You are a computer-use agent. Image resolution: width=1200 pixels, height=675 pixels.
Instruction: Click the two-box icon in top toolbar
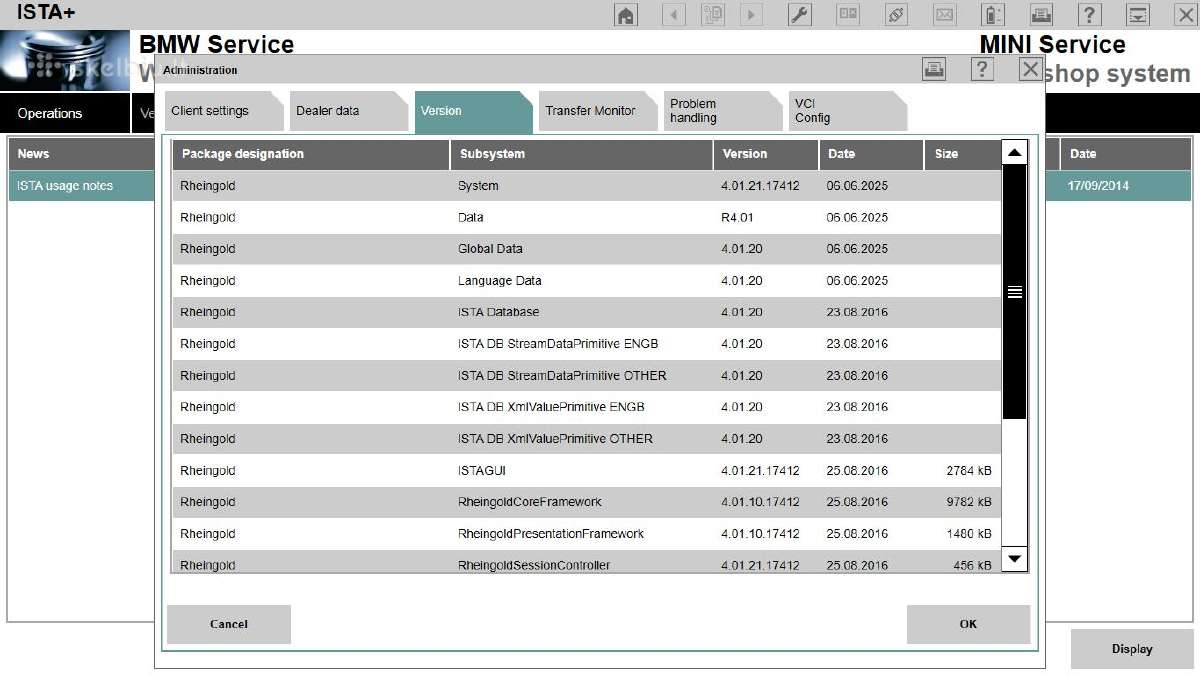pos(848,15)
